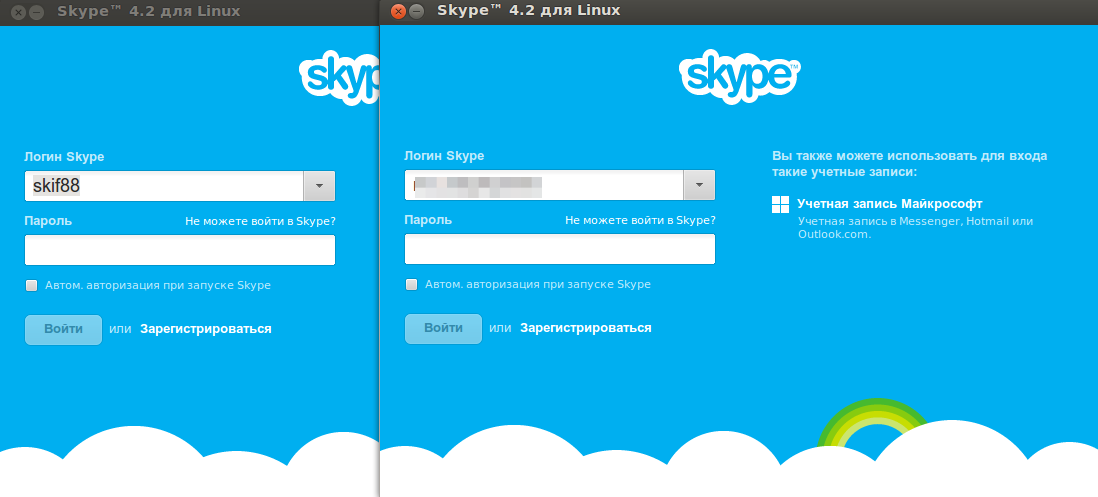Open login dropdown in right Skype window
The height and width of the screenshot is (497, 1098).
(699, 186)
